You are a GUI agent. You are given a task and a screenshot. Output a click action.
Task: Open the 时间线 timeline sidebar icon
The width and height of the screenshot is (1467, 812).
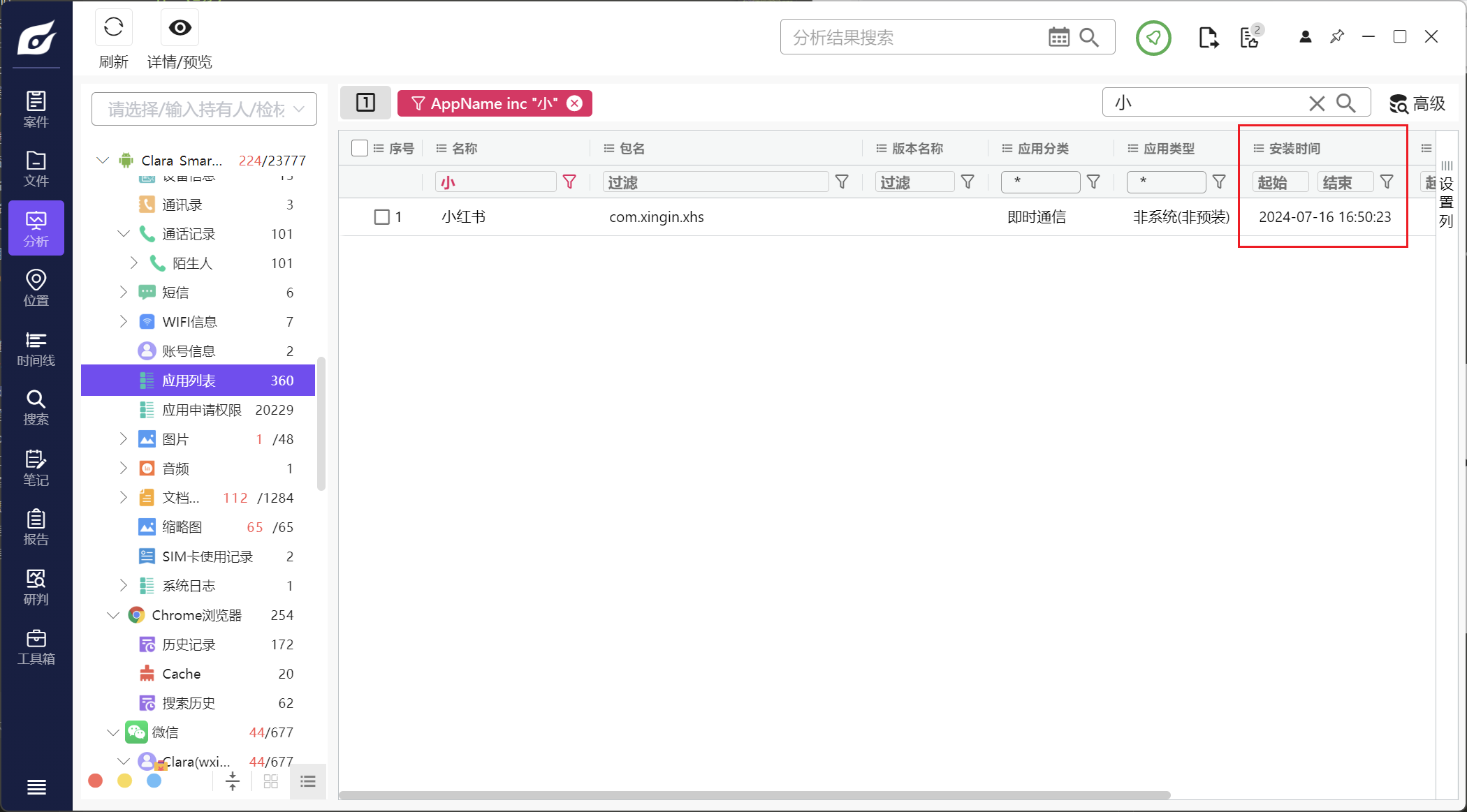[36, 349]
